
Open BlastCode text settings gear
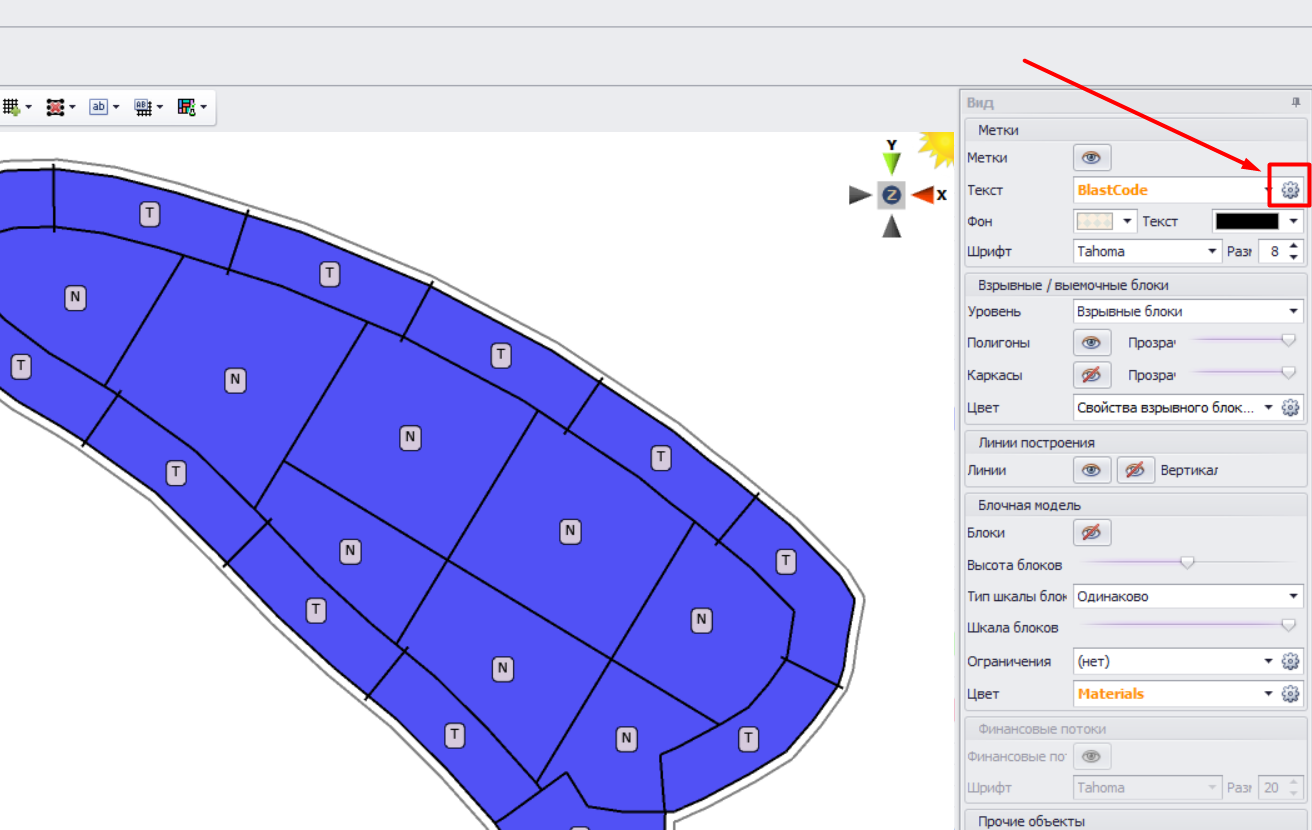(1290, 190)
